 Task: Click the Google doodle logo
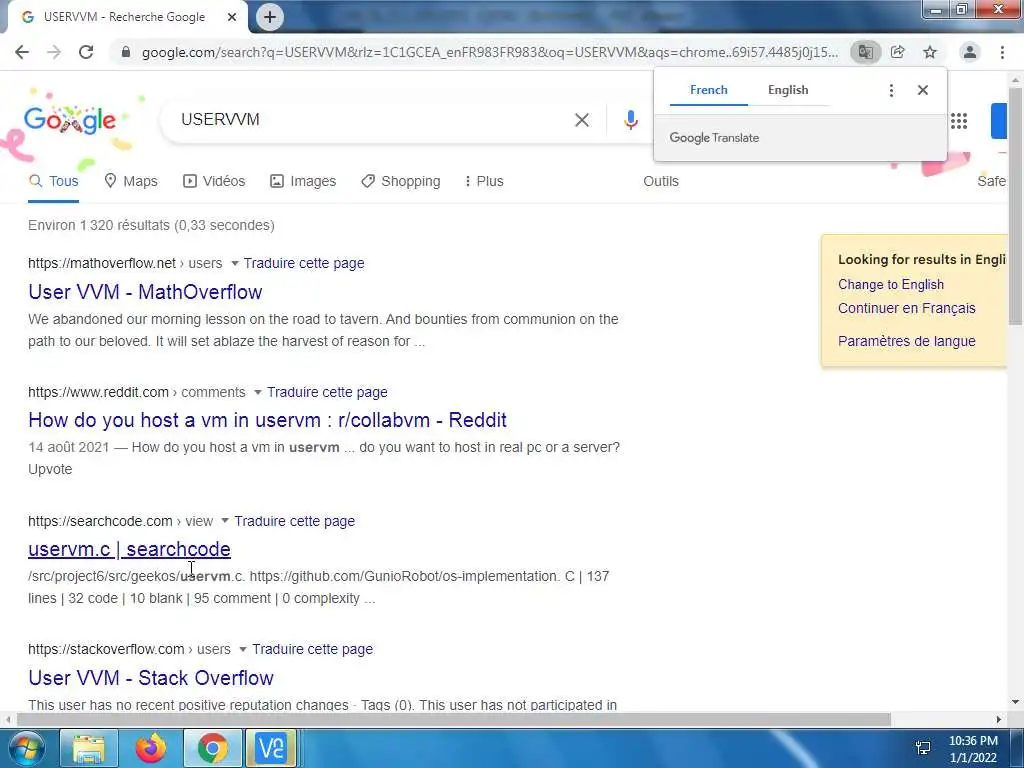coord(70,120)
